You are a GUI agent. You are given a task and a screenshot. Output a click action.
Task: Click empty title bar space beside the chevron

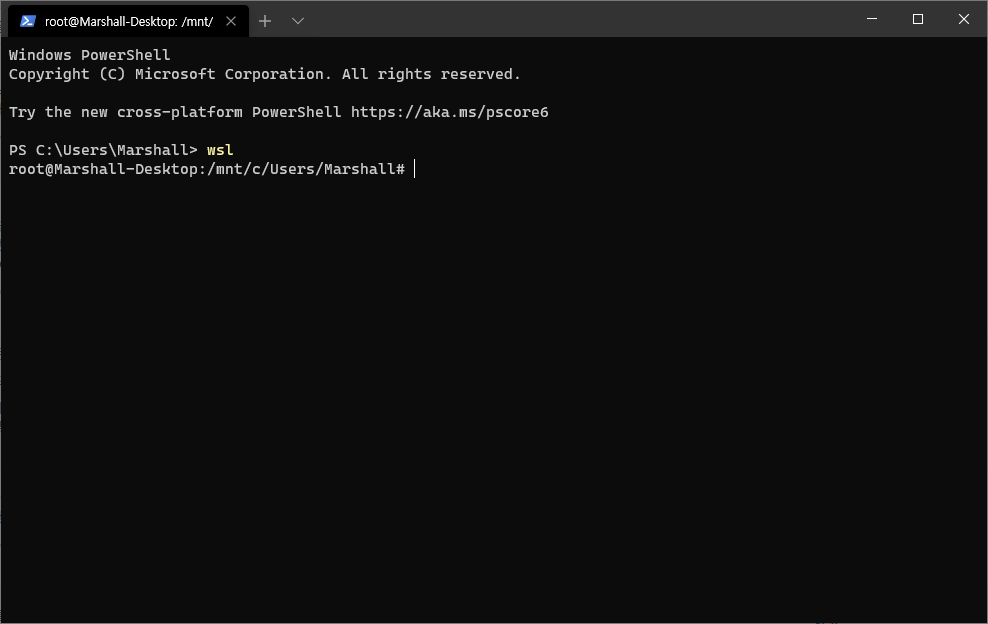tap(580, 19)
